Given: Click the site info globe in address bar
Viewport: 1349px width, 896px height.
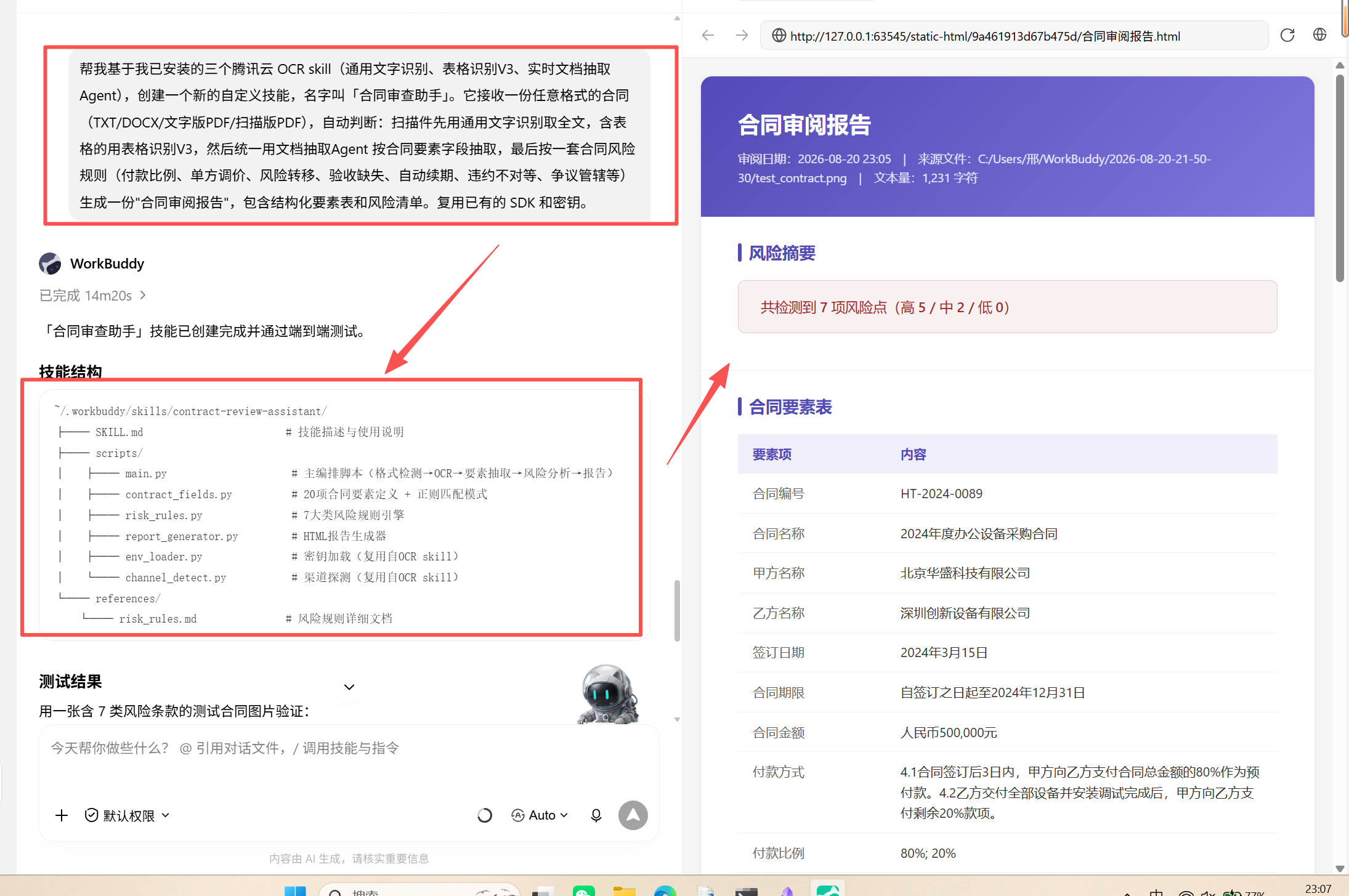Looking at the screenshot, I should pos(779,36).
